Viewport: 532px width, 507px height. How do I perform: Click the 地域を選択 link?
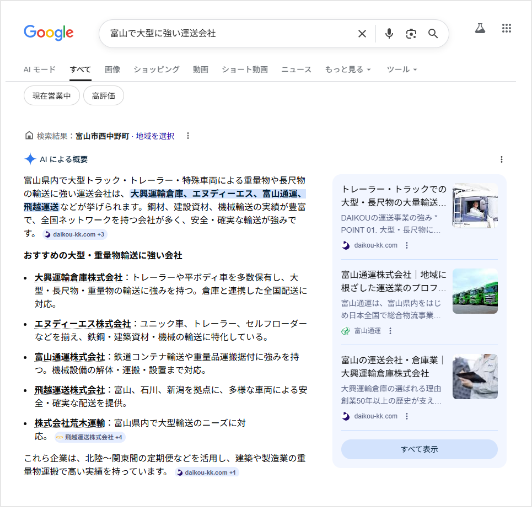tap(155, 136)
